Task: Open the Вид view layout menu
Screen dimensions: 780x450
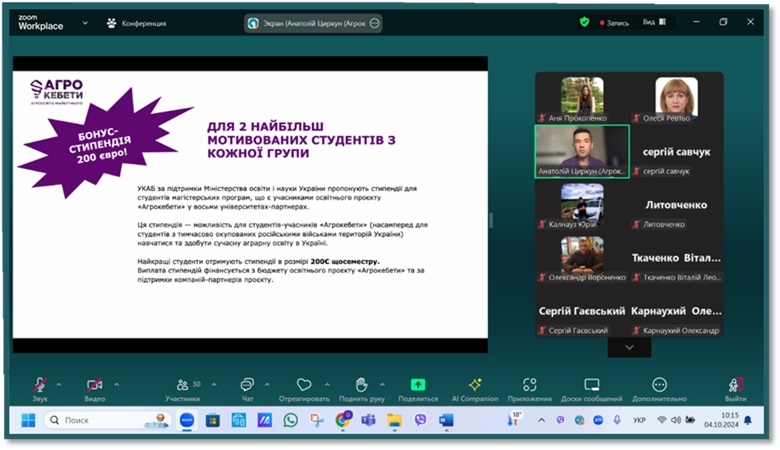Action: point(654,22)
